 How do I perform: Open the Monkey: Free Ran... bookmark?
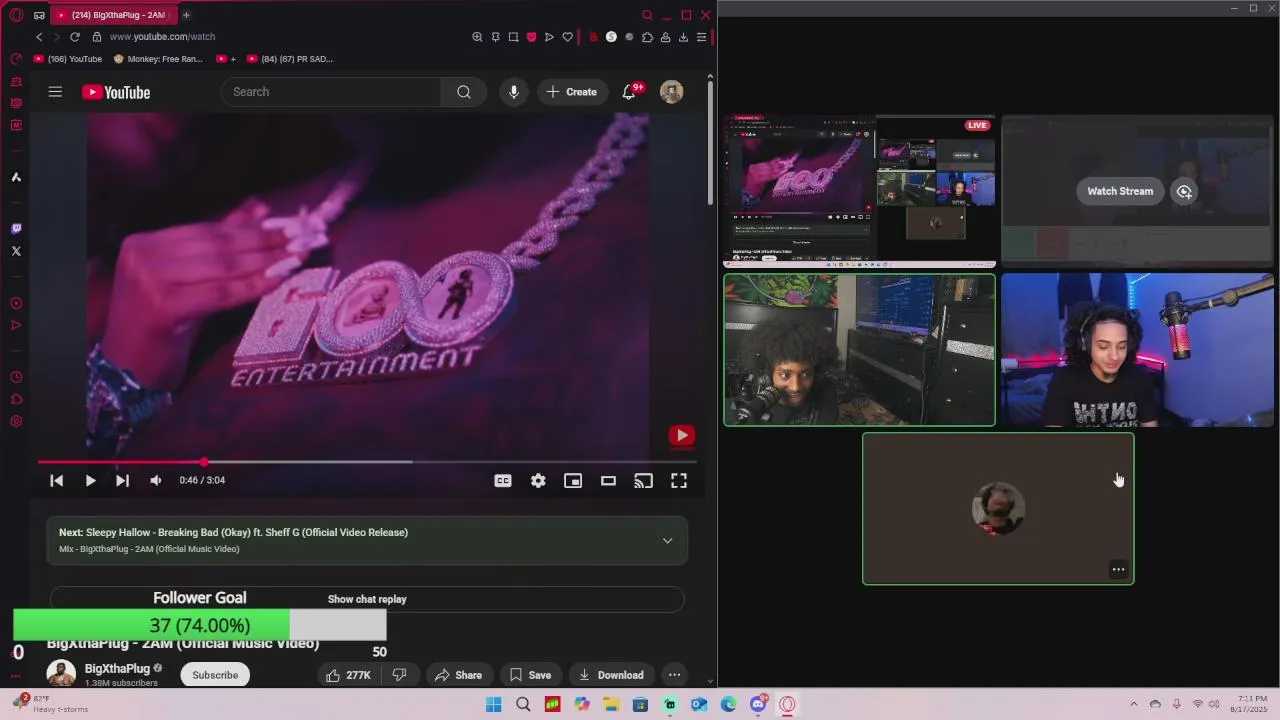[158, 59]
